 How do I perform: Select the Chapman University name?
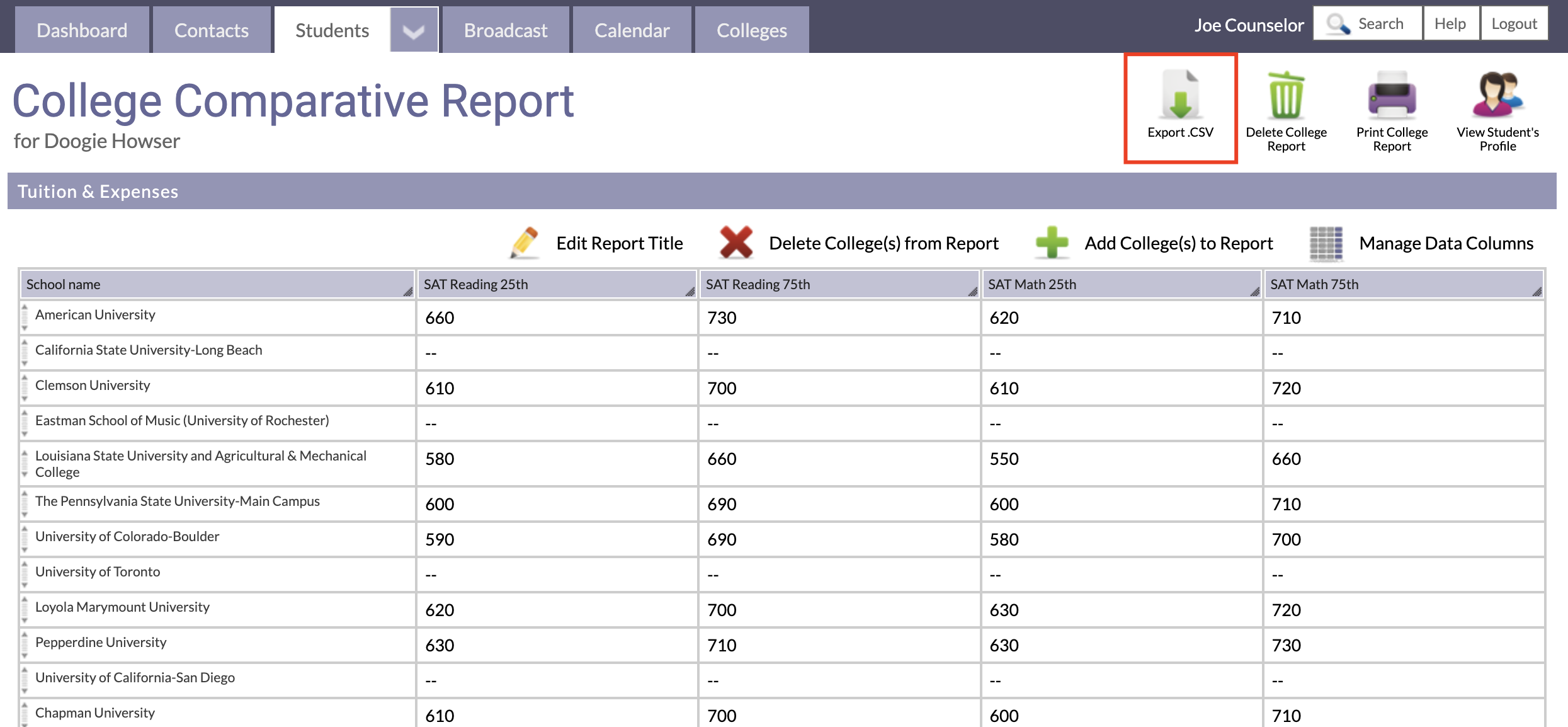[x=95, y=713]
